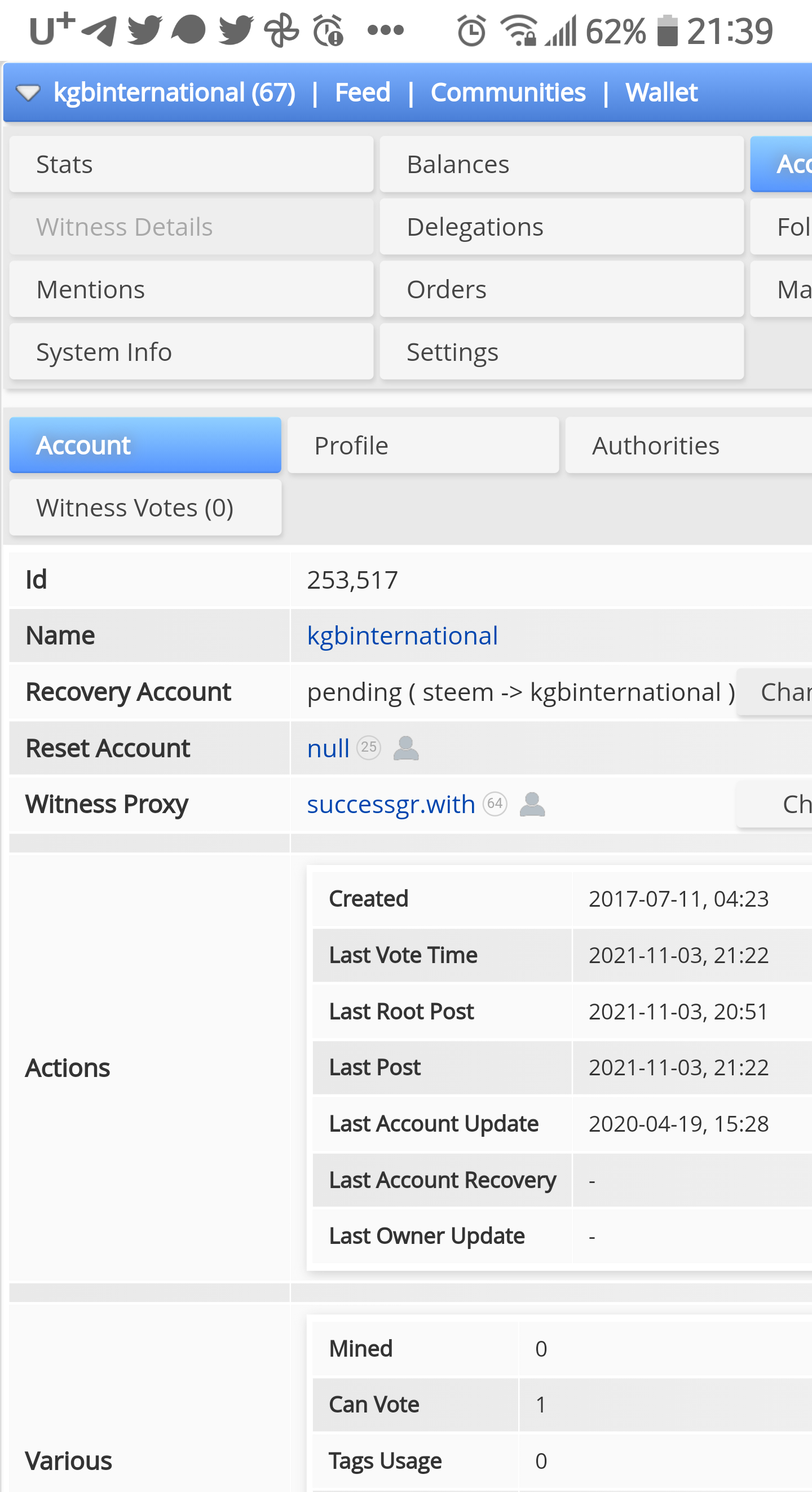Tap the Wi-Fi signal status icon
This screenshot has width=812, height=1492.
[518, 30]
